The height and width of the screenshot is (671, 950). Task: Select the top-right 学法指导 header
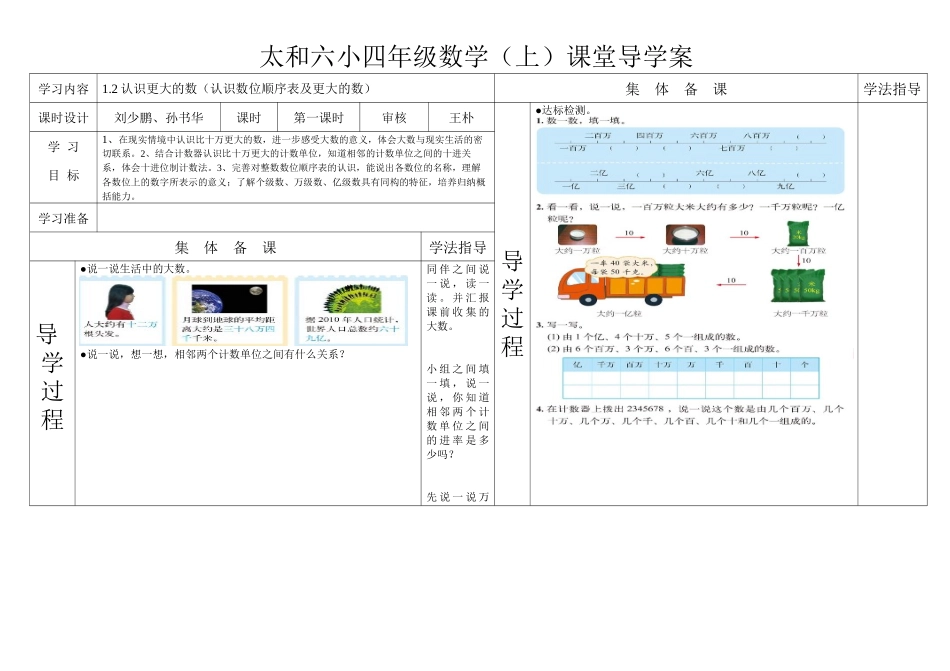coord(892,89)
